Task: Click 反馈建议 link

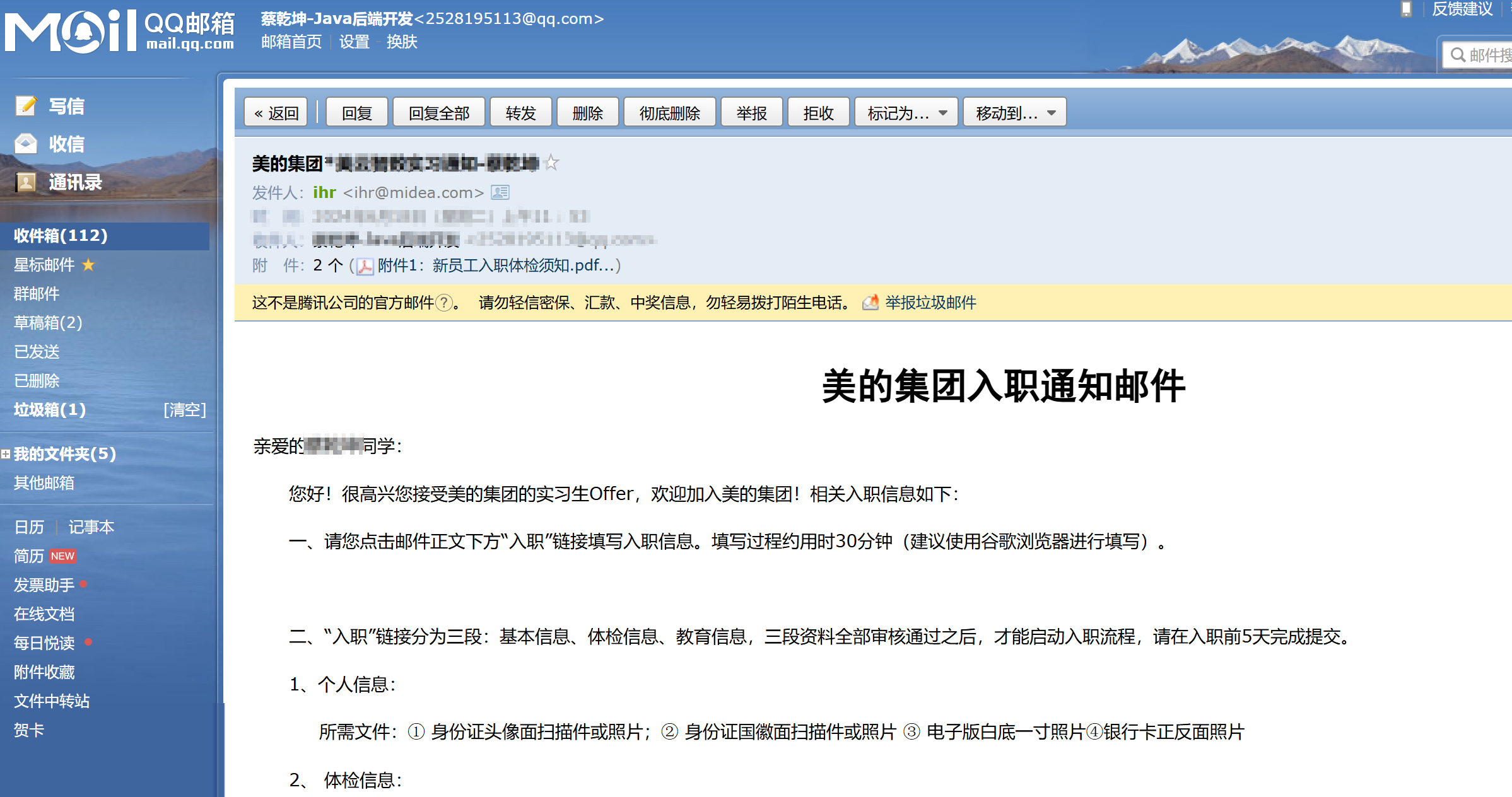Action: point(1463,9)
